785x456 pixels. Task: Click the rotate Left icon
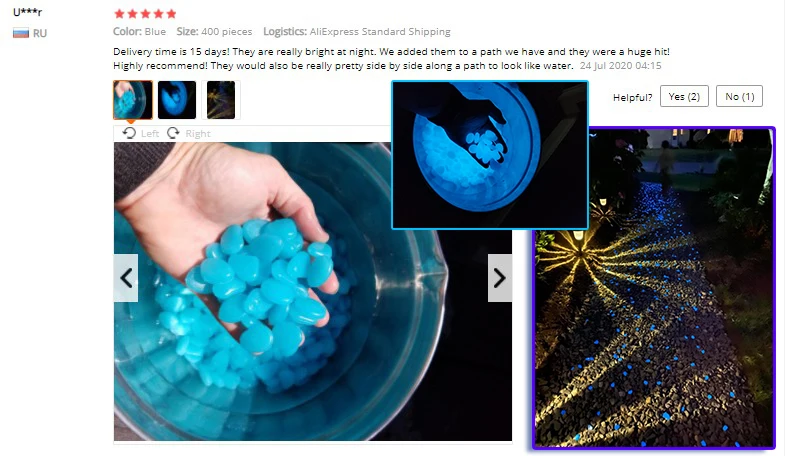pyautogui.click(x=129, y=133)
